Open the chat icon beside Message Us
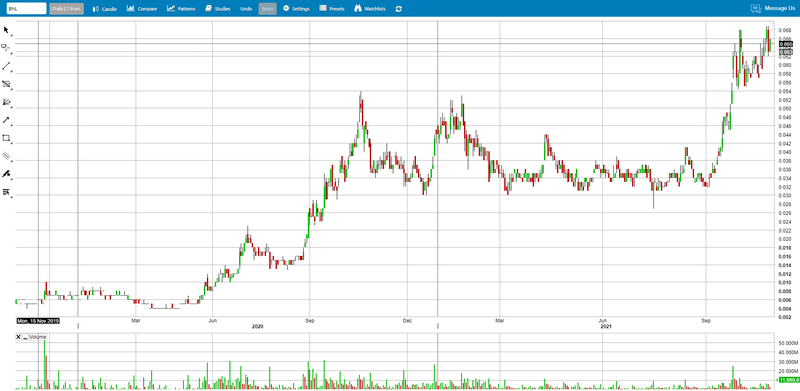The width and height of the screenshot is (800, 391). 755,9
